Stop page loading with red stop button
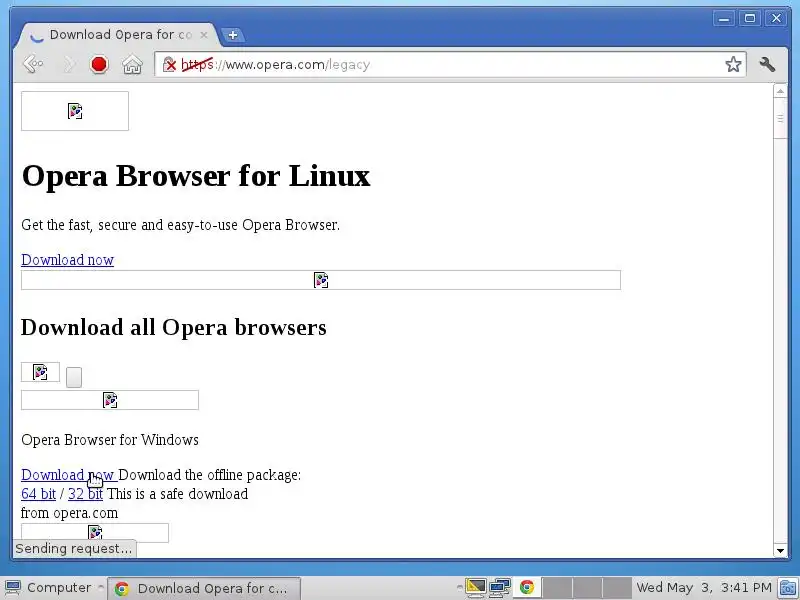The image size is (800, 600). click(x=99, y=64)
